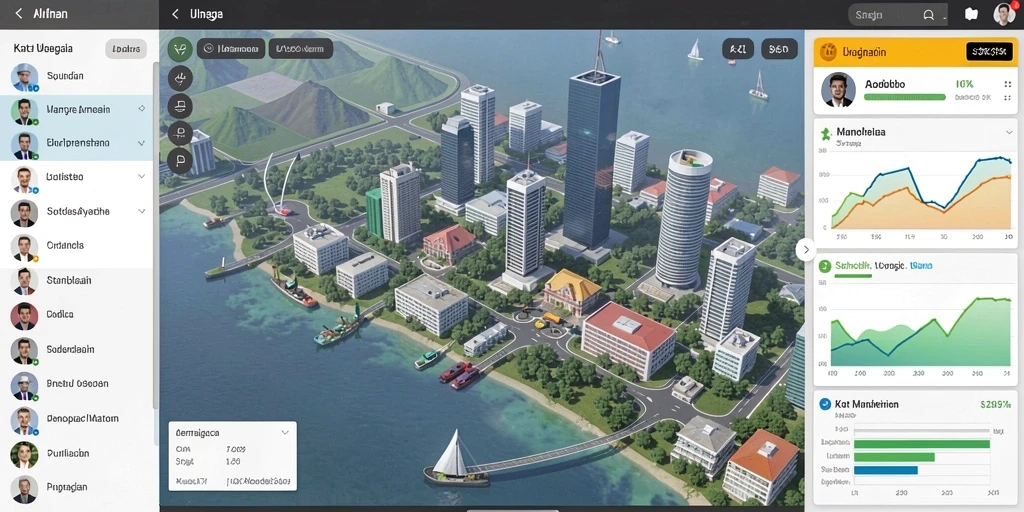Click the Ioolas button in sidebar header
This screenshot has width=1024, height=512.
tap(126, 48)
